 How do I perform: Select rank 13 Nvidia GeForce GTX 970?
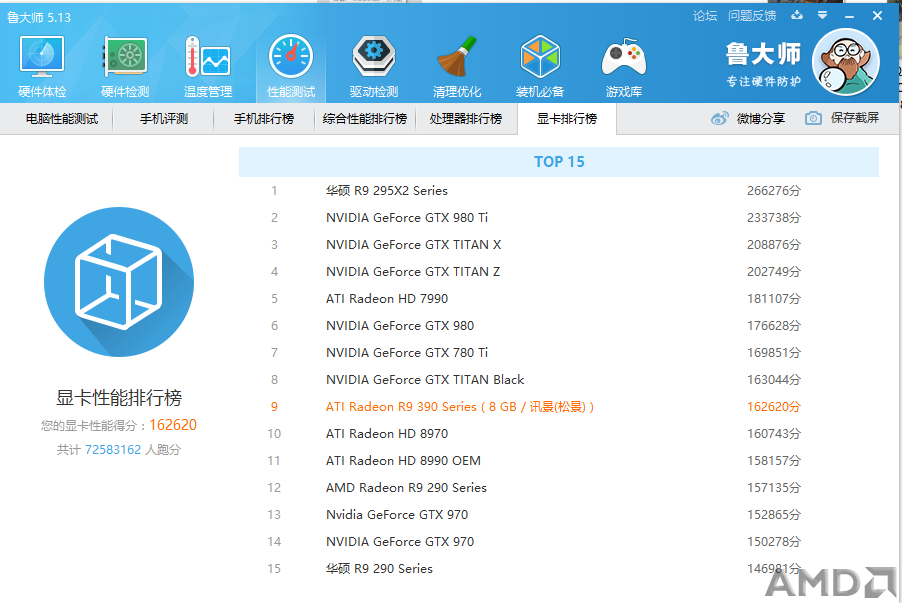point(559,515)
